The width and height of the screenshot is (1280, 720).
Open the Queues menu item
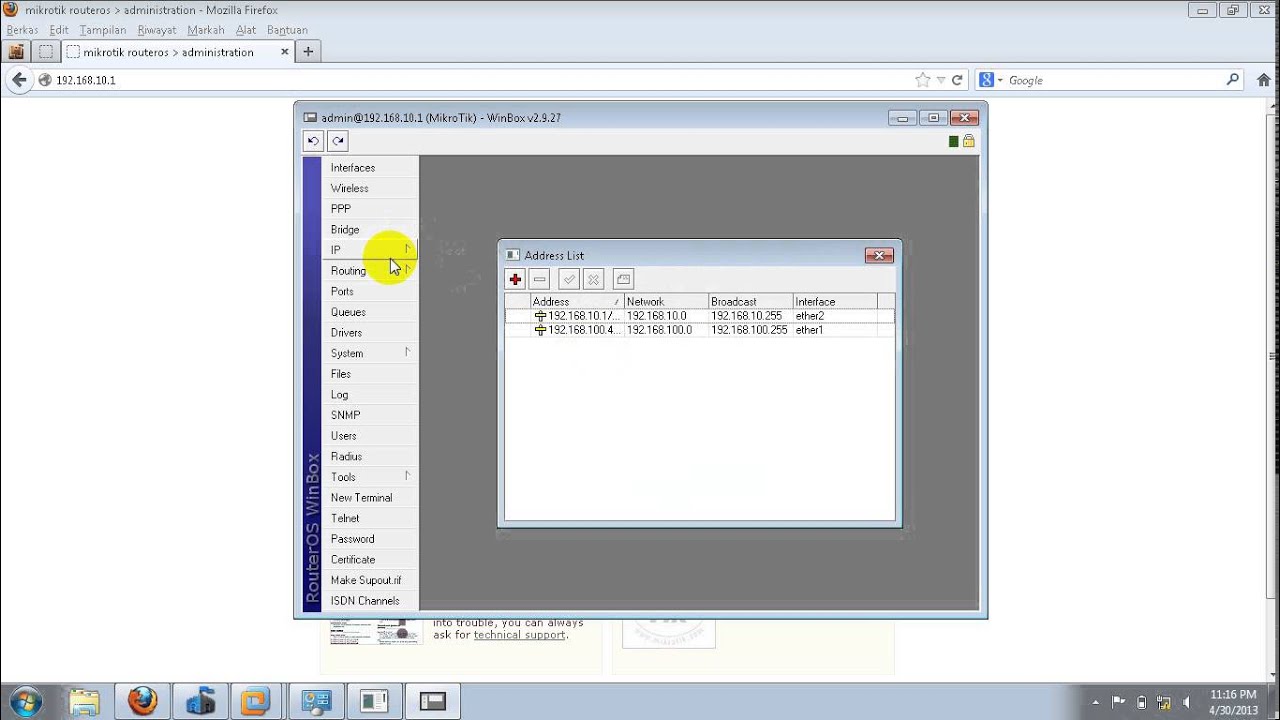[369, 312]
